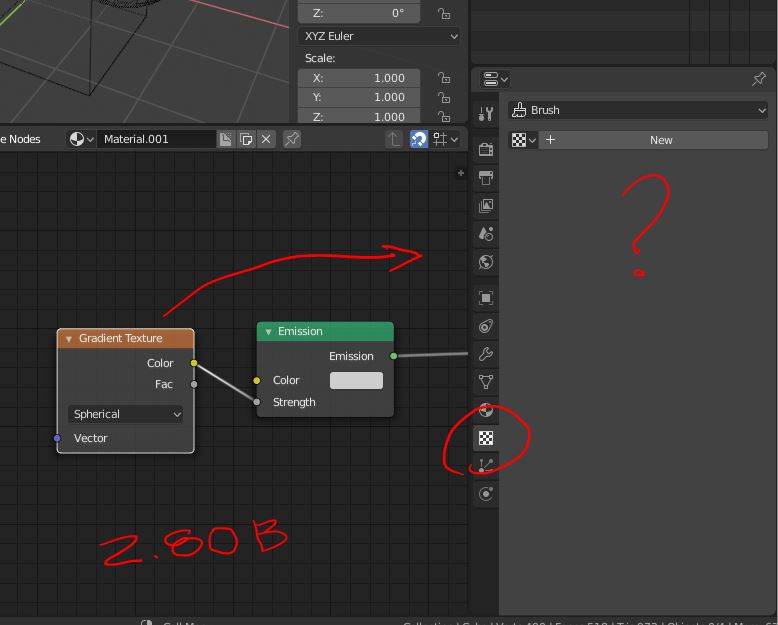Image resolution: width=778 pixels, height=625 pixels.
Task: Open the Output properties tab with printer icon
Action: point(486,178)
